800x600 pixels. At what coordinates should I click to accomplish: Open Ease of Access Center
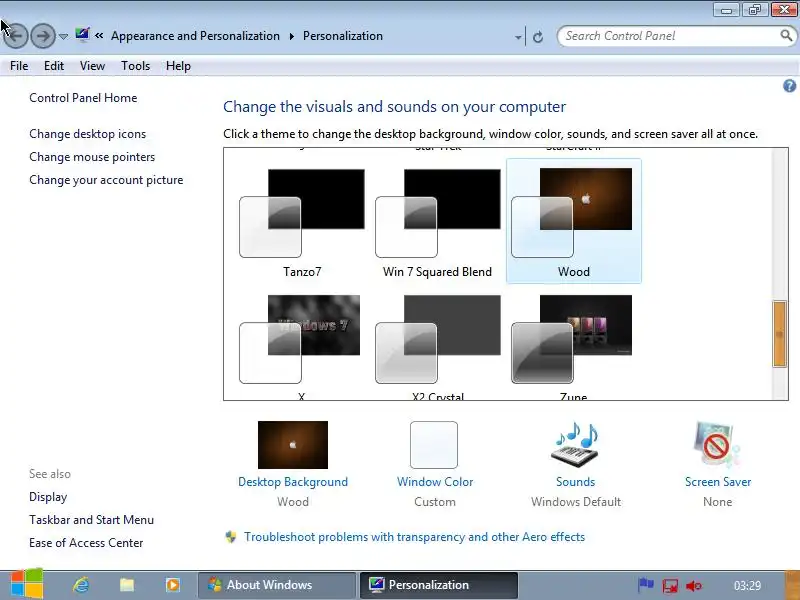[x=86, y=542]
